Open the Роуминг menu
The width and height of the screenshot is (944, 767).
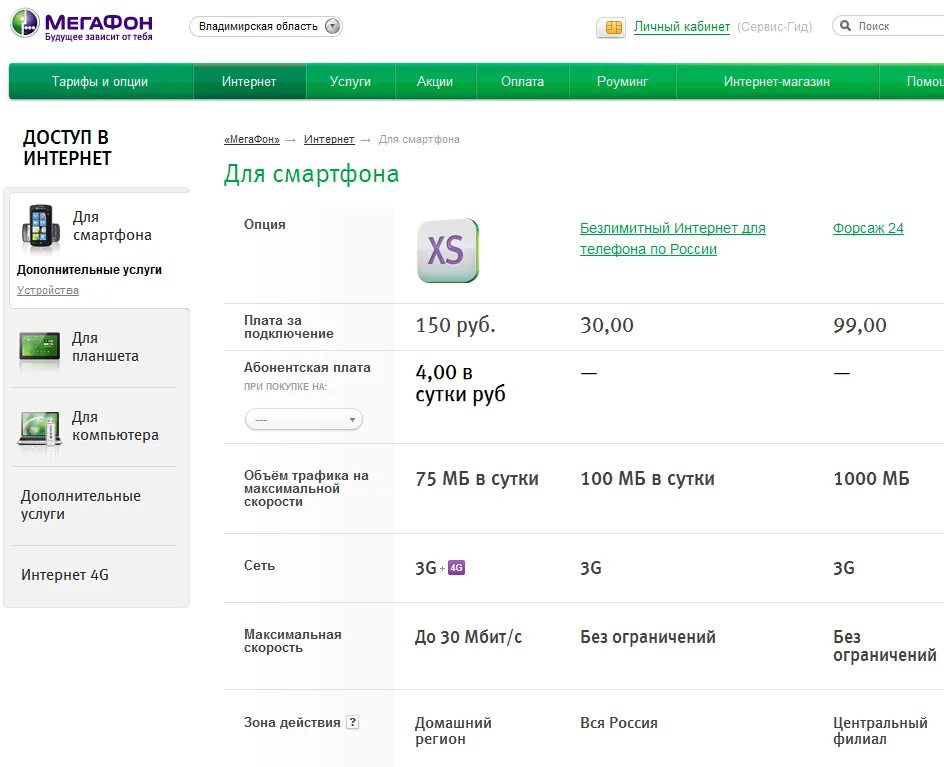click(623, 81)
